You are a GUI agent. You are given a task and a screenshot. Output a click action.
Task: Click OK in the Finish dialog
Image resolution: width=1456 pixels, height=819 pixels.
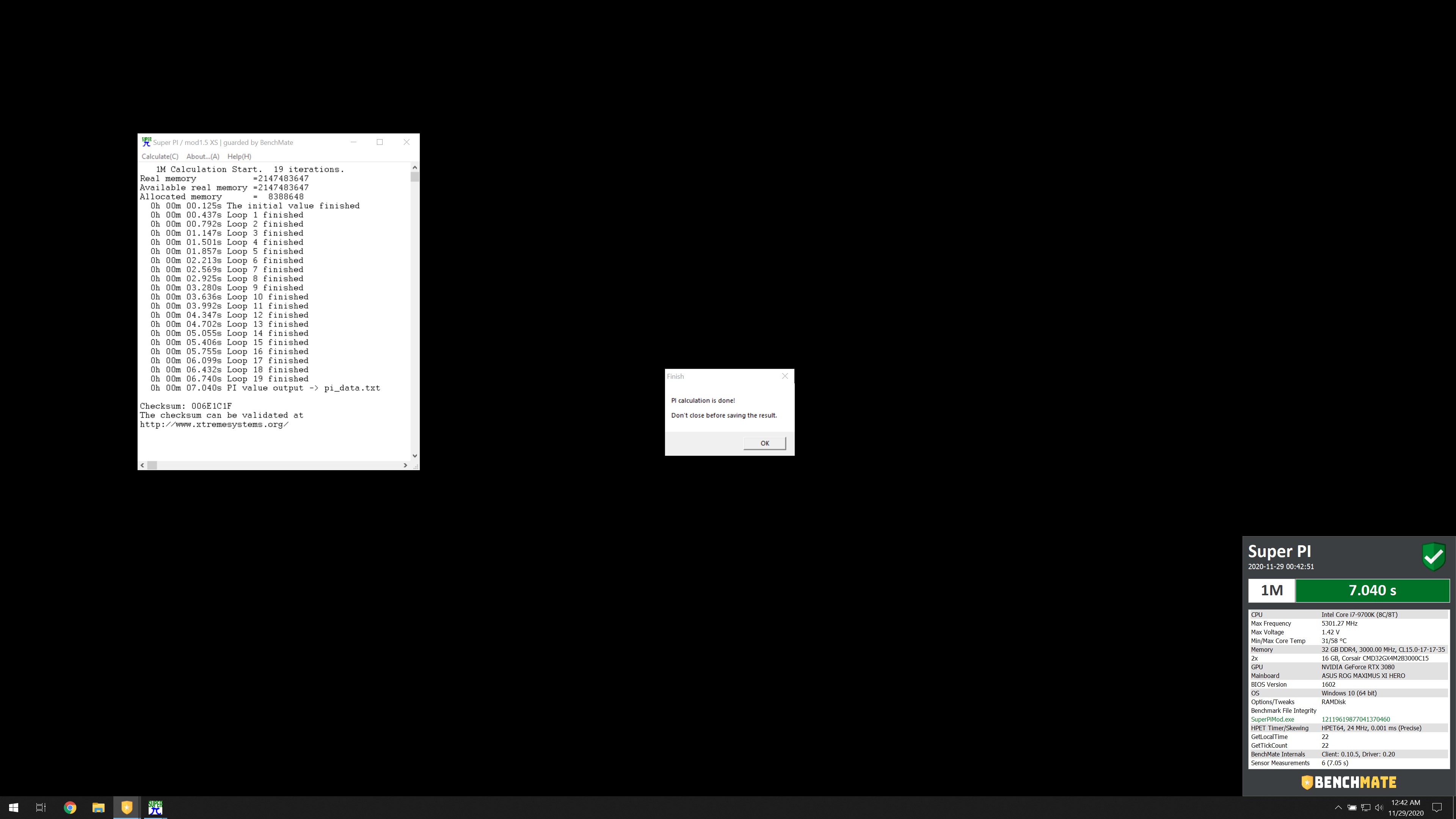pyautogui.click(x=764, y=443)
